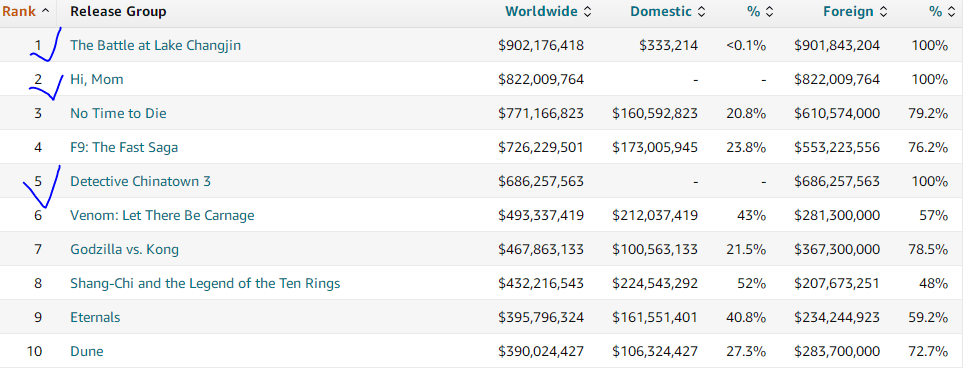The image size is (964, 368).
Task: Click sort arrows beside Domestic header
Action: click(x=701, y=12)
